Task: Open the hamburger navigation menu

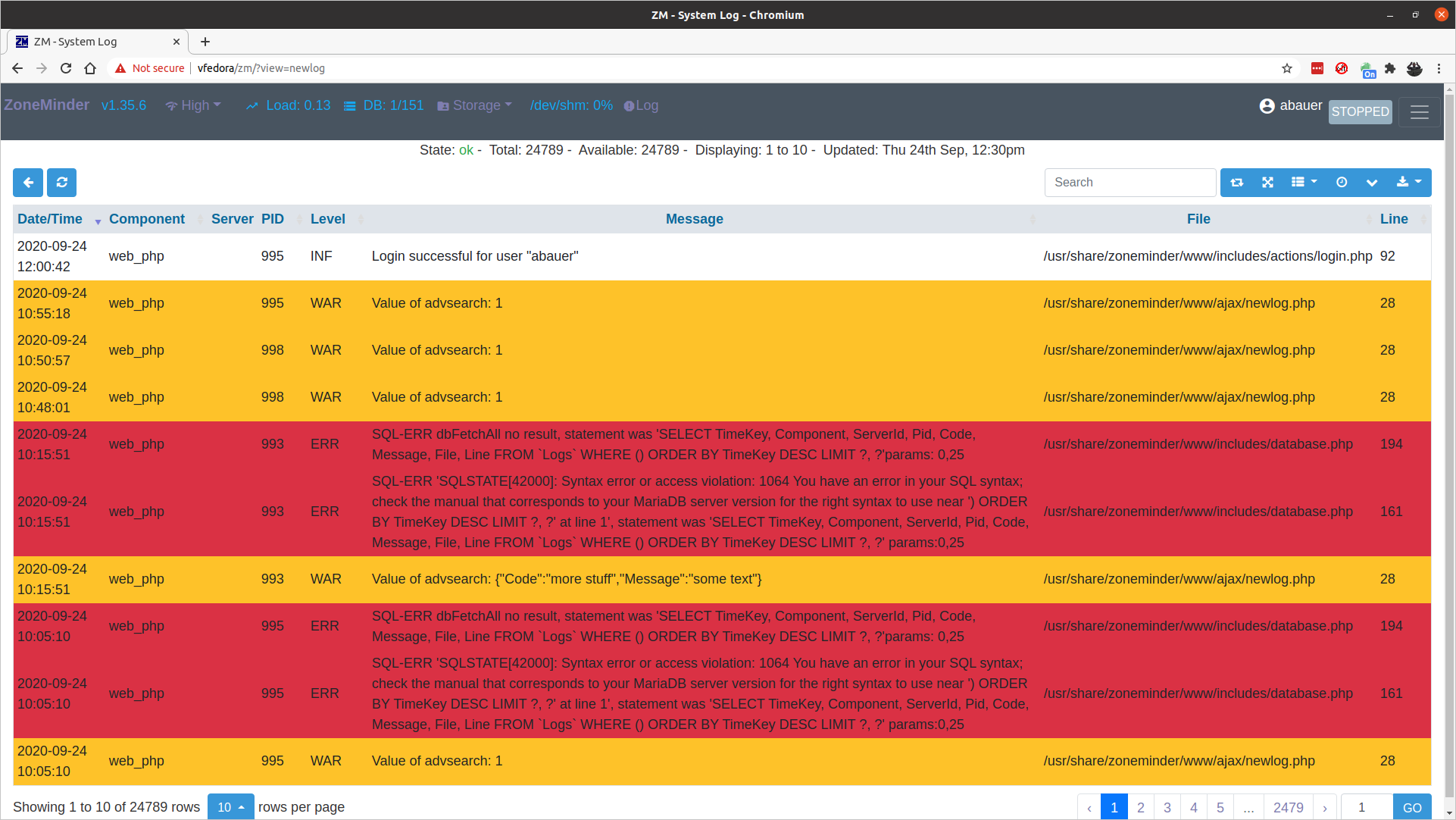Action: [1420, 112]
